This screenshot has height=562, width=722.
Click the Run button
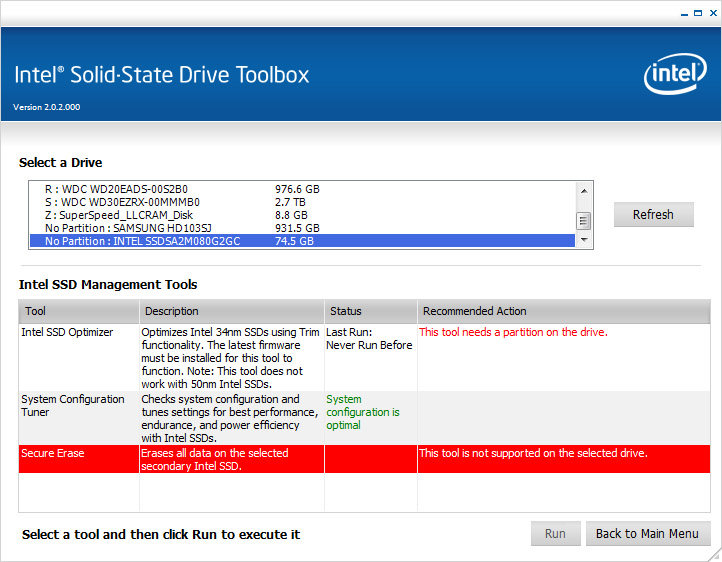[555, 533]
